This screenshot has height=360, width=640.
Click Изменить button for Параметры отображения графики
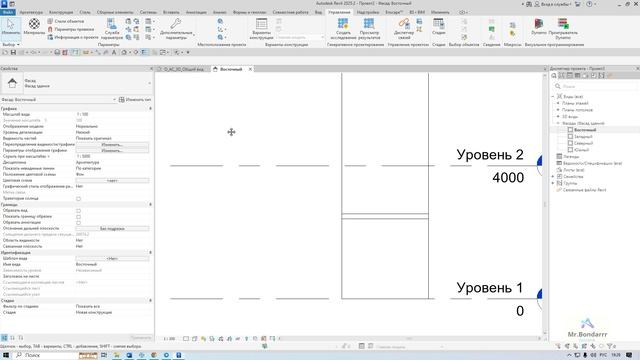pyautogui.click(x=112, y=151)
